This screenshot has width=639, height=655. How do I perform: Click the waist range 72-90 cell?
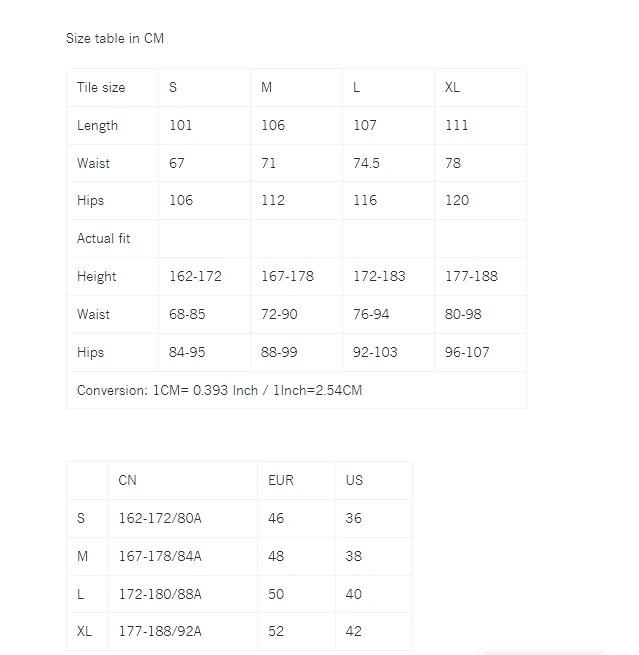tap(296, 315)
